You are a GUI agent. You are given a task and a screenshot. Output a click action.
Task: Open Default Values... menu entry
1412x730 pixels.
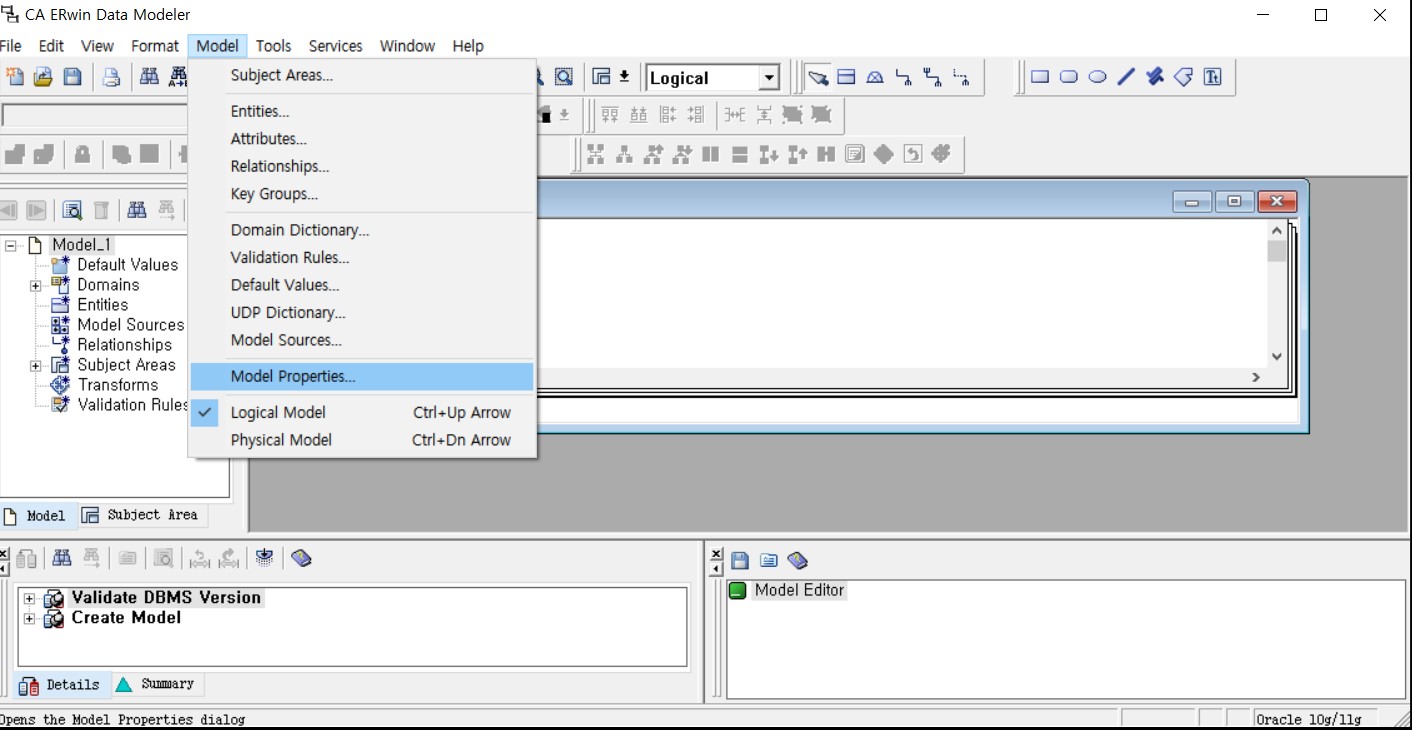coord(362,285)
